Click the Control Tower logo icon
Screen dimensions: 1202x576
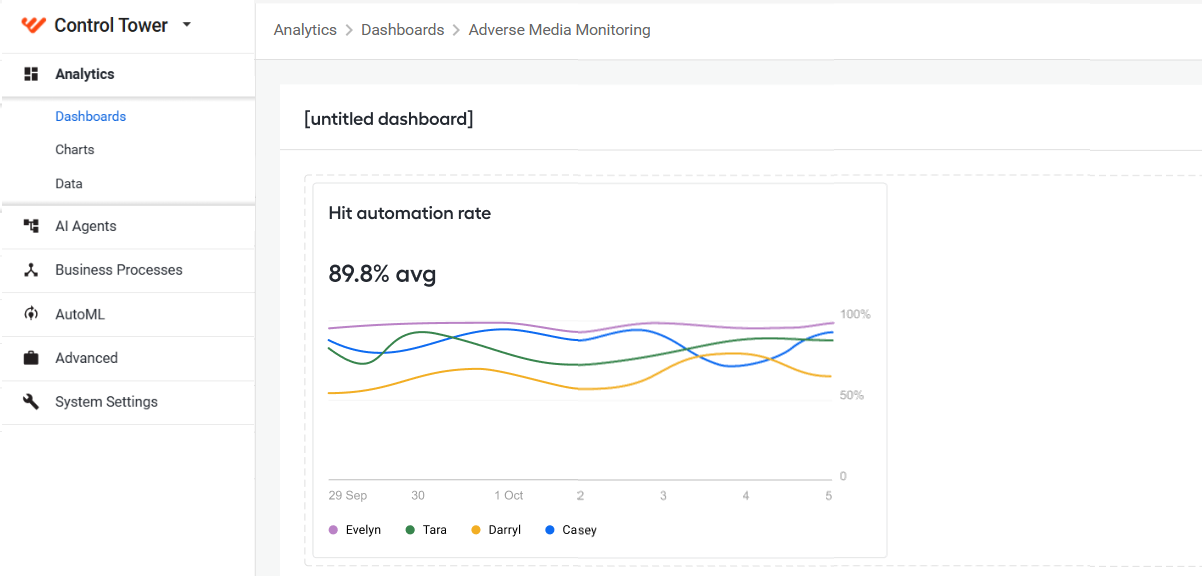tap(34, 25)
